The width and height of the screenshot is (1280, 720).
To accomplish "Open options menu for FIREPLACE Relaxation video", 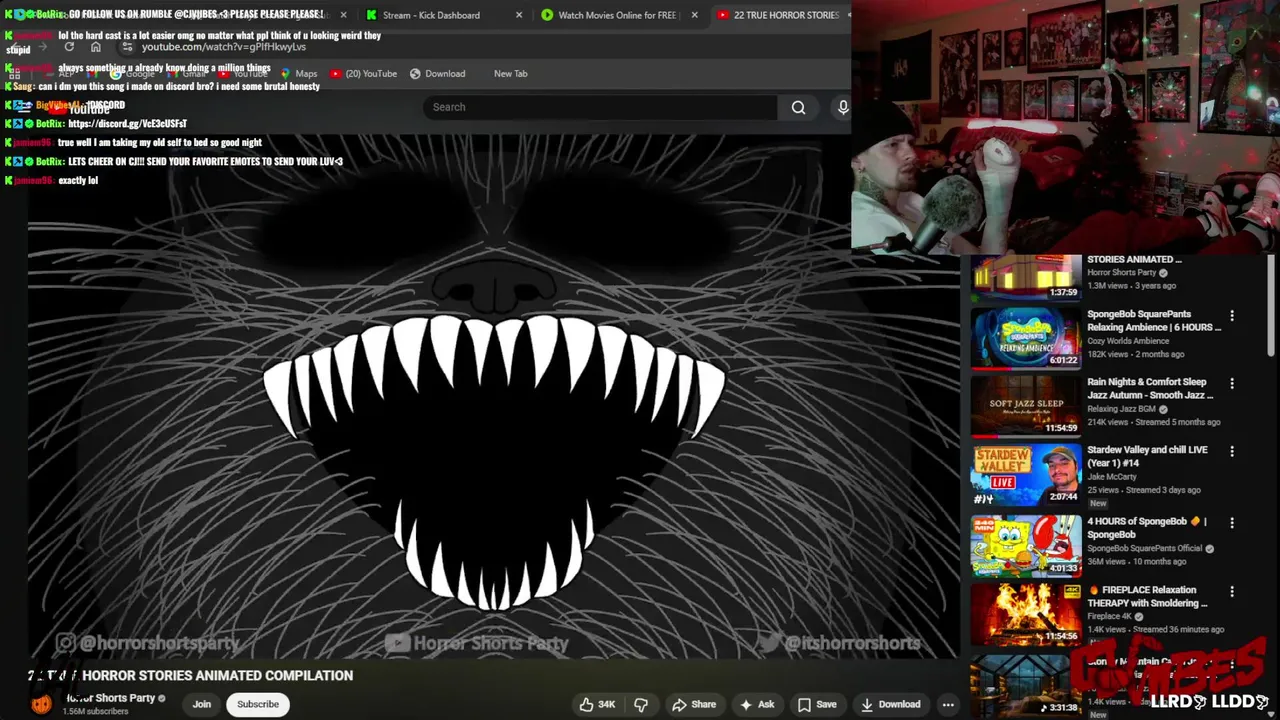I will point(1232,591).
